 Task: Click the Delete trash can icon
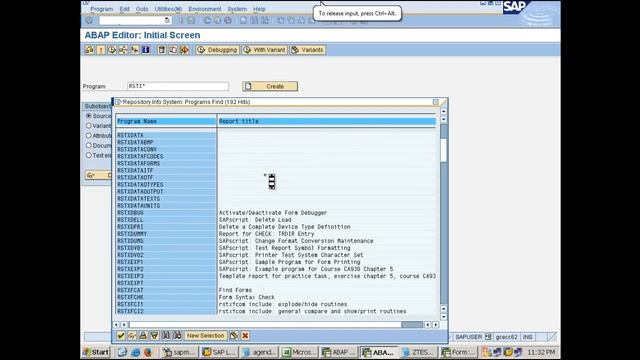click(162, 50)
